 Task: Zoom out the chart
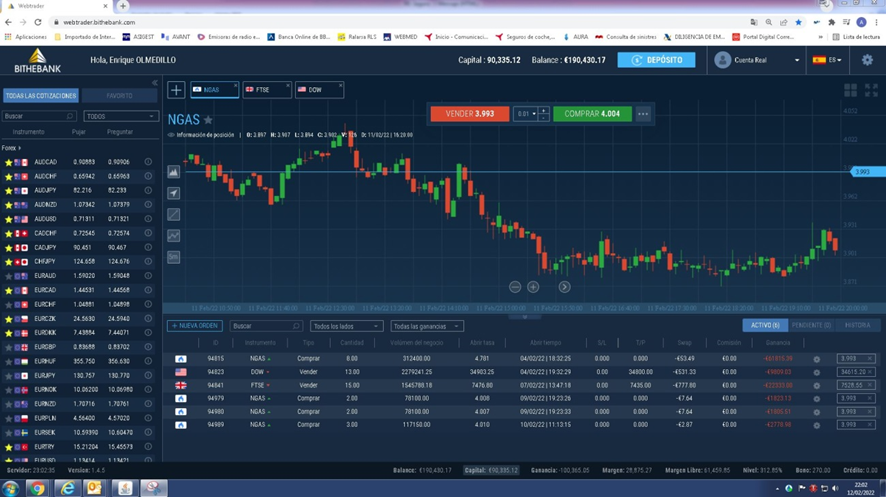tap(515, 287)
